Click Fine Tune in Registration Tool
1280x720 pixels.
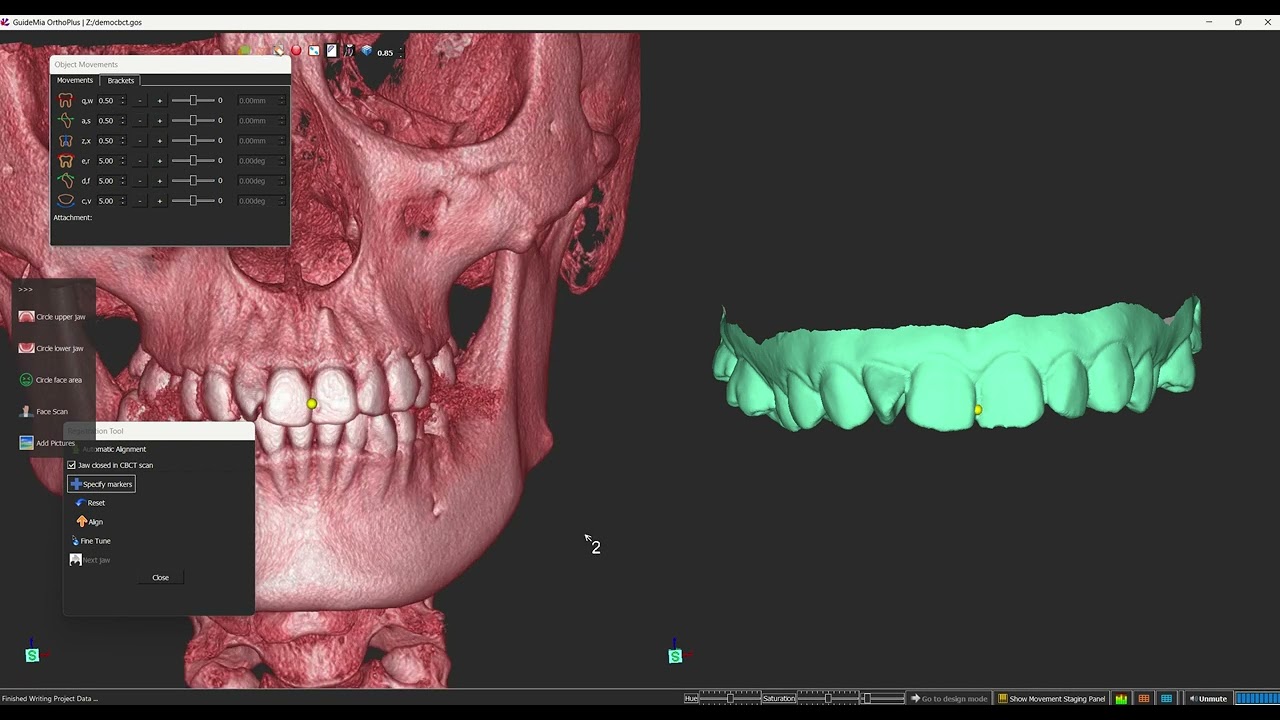[x=91, y=541]
